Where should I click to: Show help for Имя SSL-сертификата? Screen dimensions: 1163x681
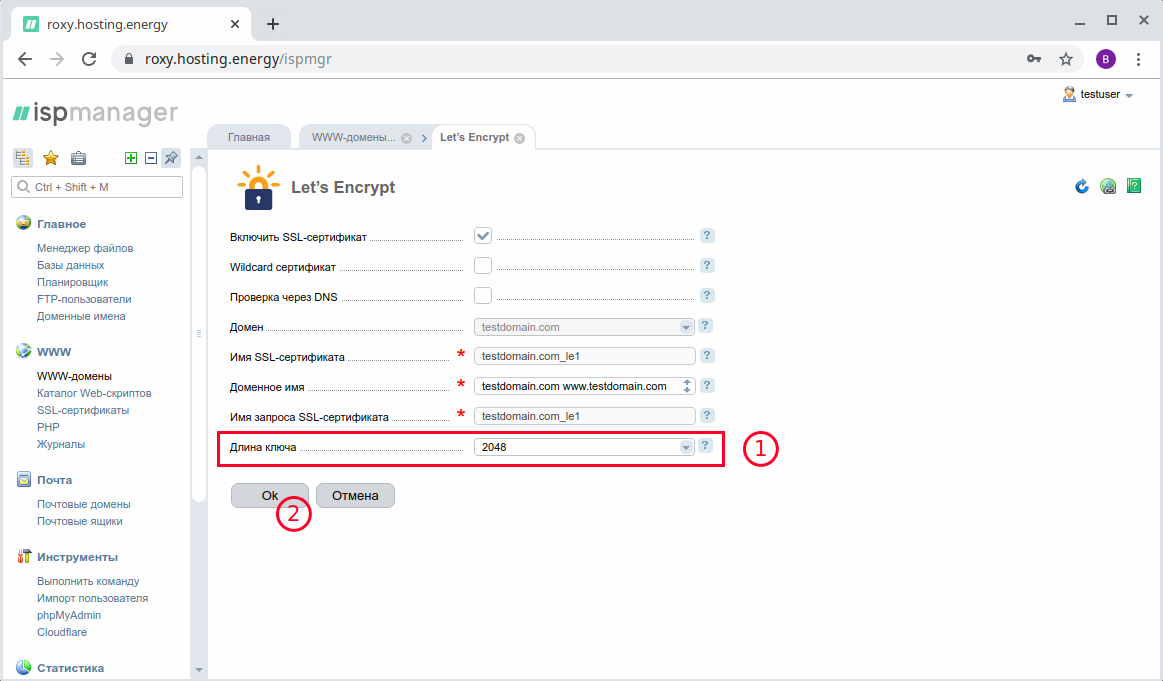coord(707,355)
